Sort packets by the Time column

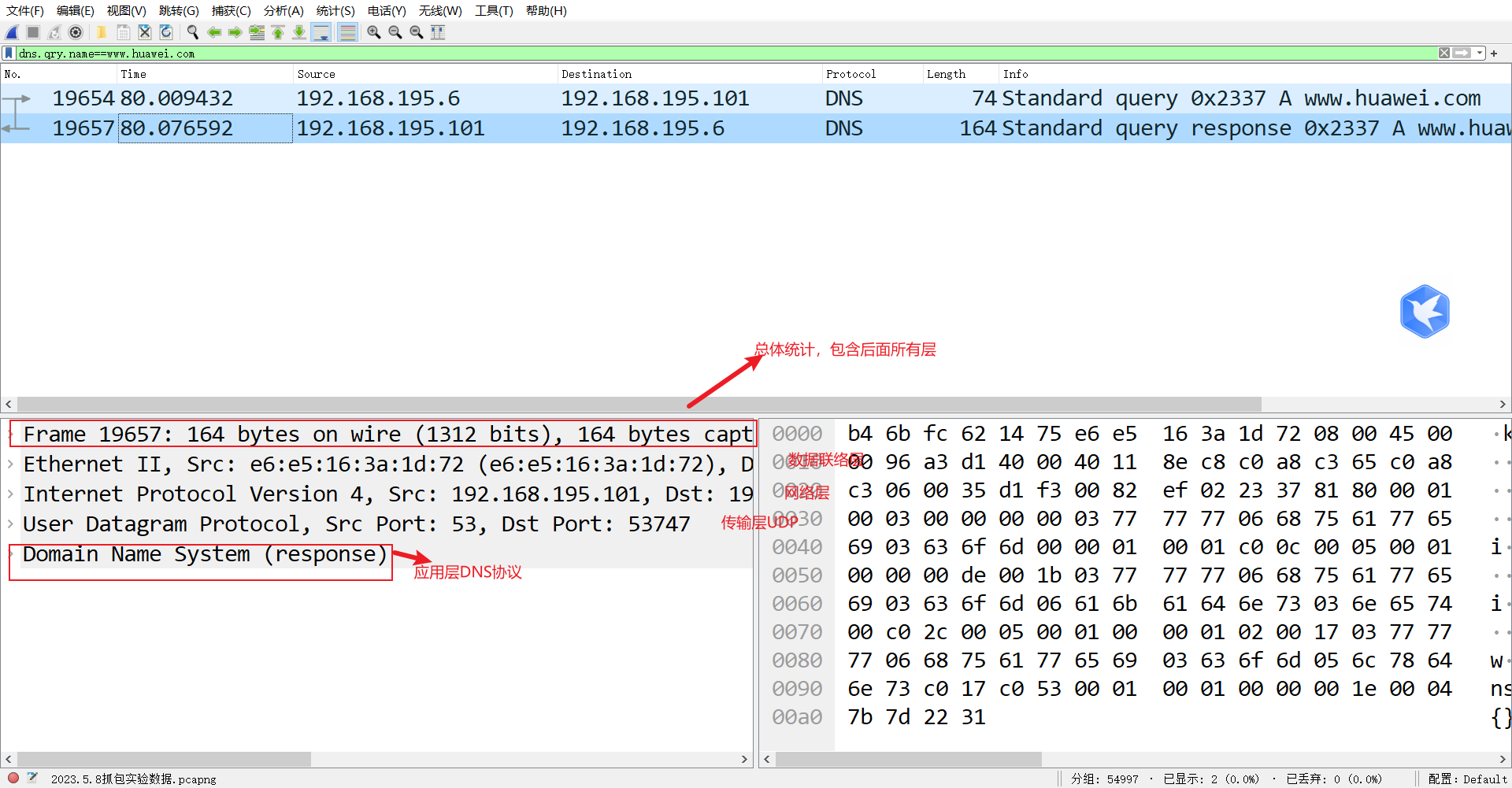pyautogui.click(x=206, y=74)
